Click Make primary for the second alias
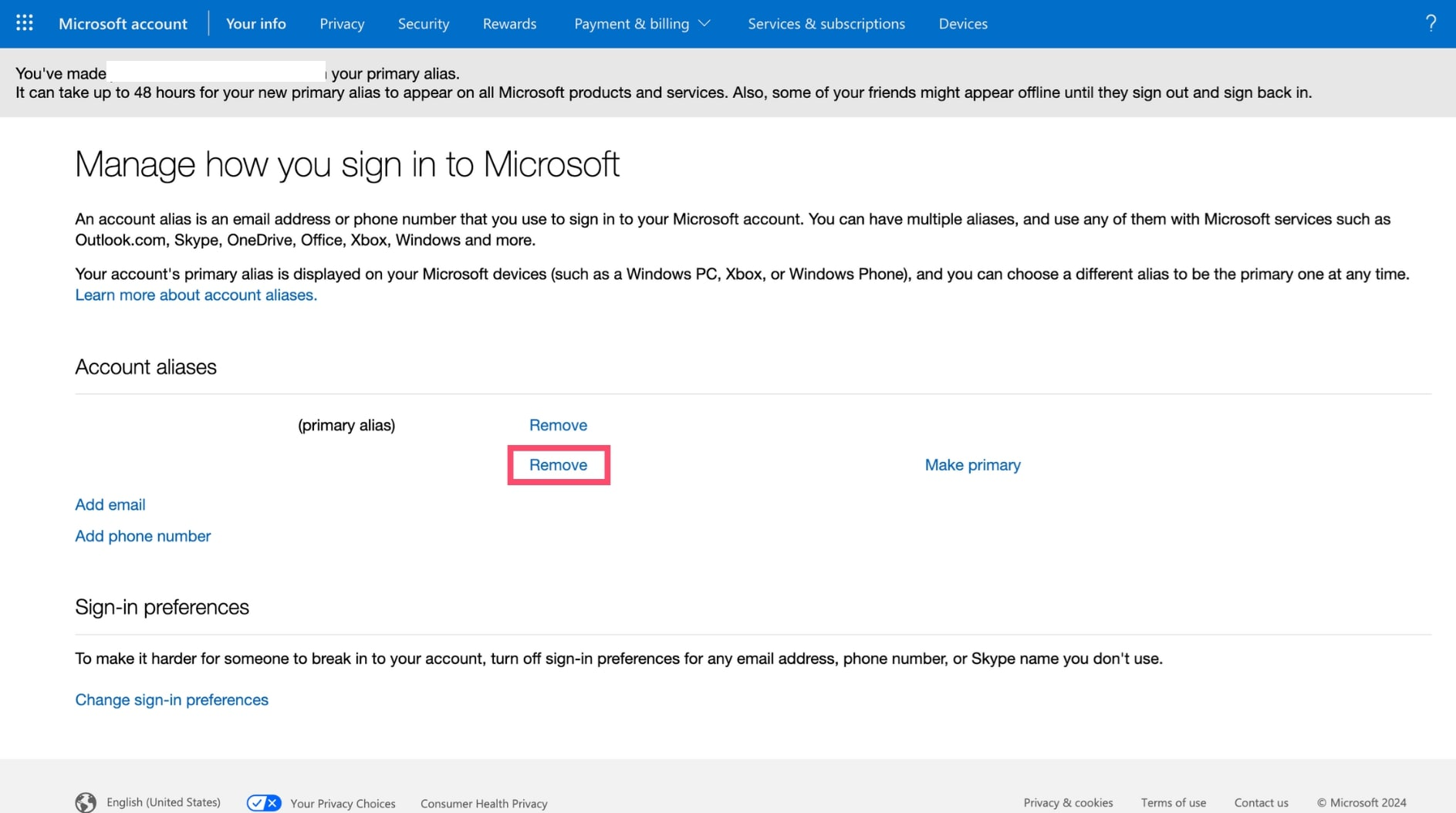 tap(972, 465)
